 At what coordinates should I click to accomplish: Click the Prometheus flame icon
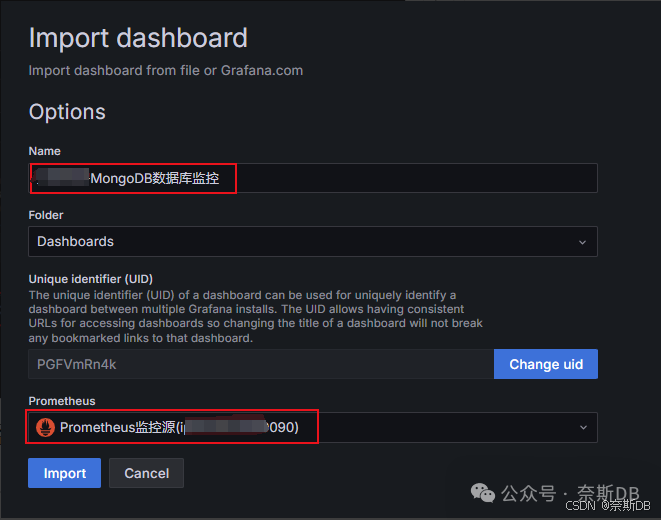click(46, 427)
